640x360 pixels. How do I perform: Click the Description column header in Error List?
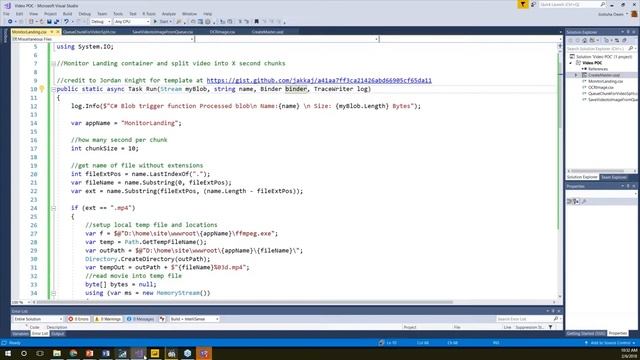[x=57, y=327]
